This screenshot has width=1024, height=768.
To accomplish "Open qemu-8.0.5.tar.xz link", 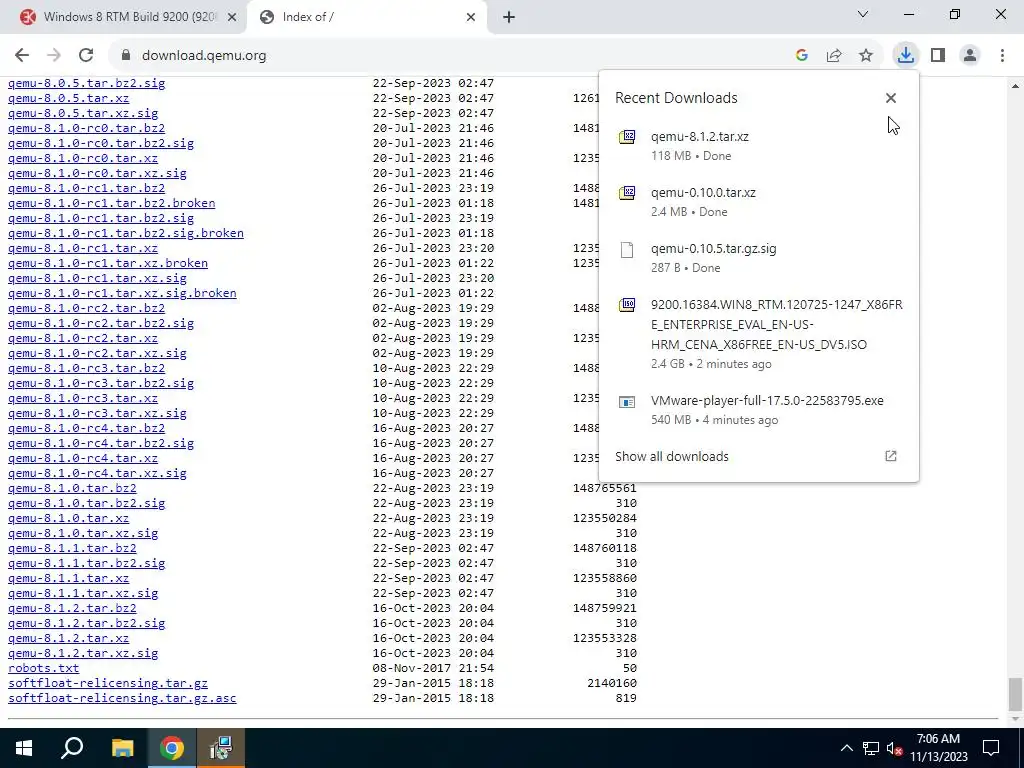I will click(x=69, y=98).
